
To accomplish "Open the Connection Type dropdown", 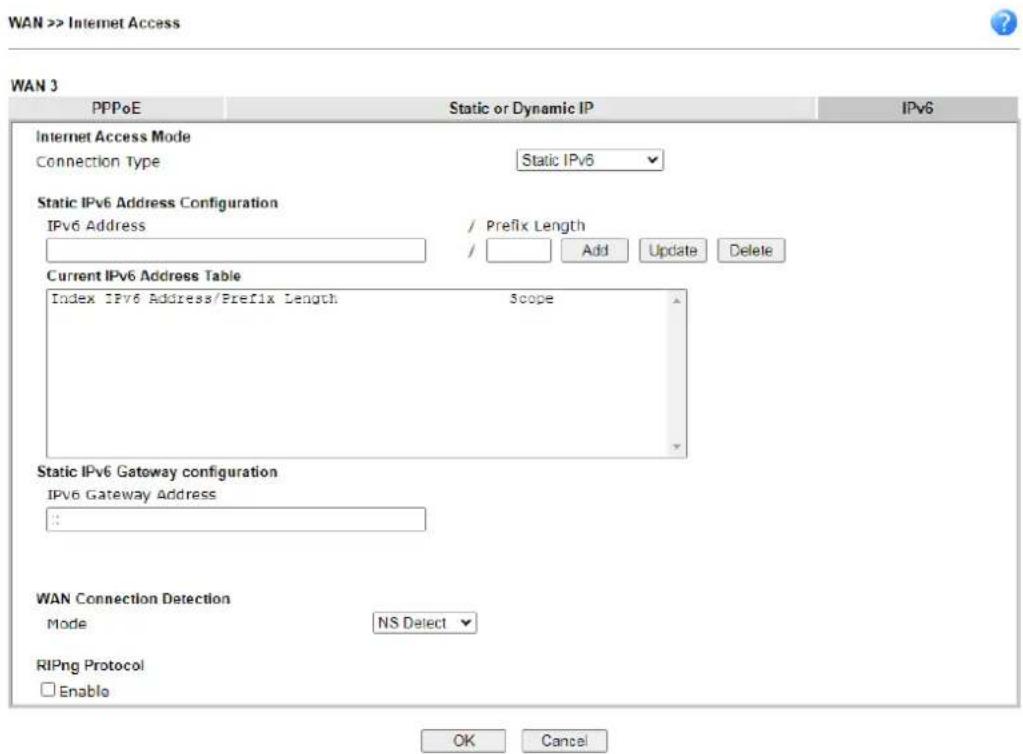I will tap(589, 160).
